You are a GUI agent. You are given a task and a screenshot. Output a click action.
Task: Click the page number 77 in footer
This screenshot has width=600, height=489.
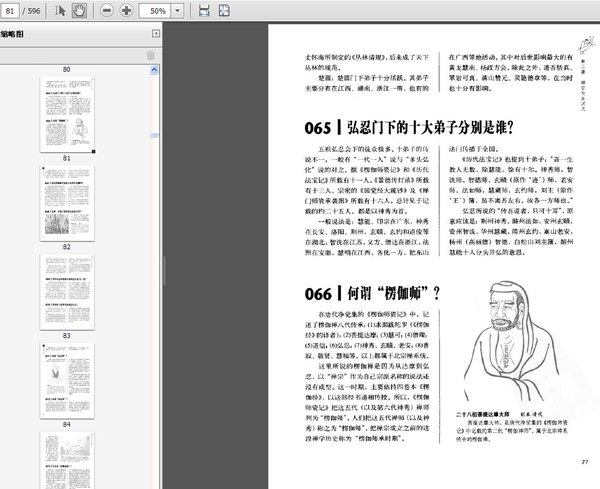click(585, 462)
